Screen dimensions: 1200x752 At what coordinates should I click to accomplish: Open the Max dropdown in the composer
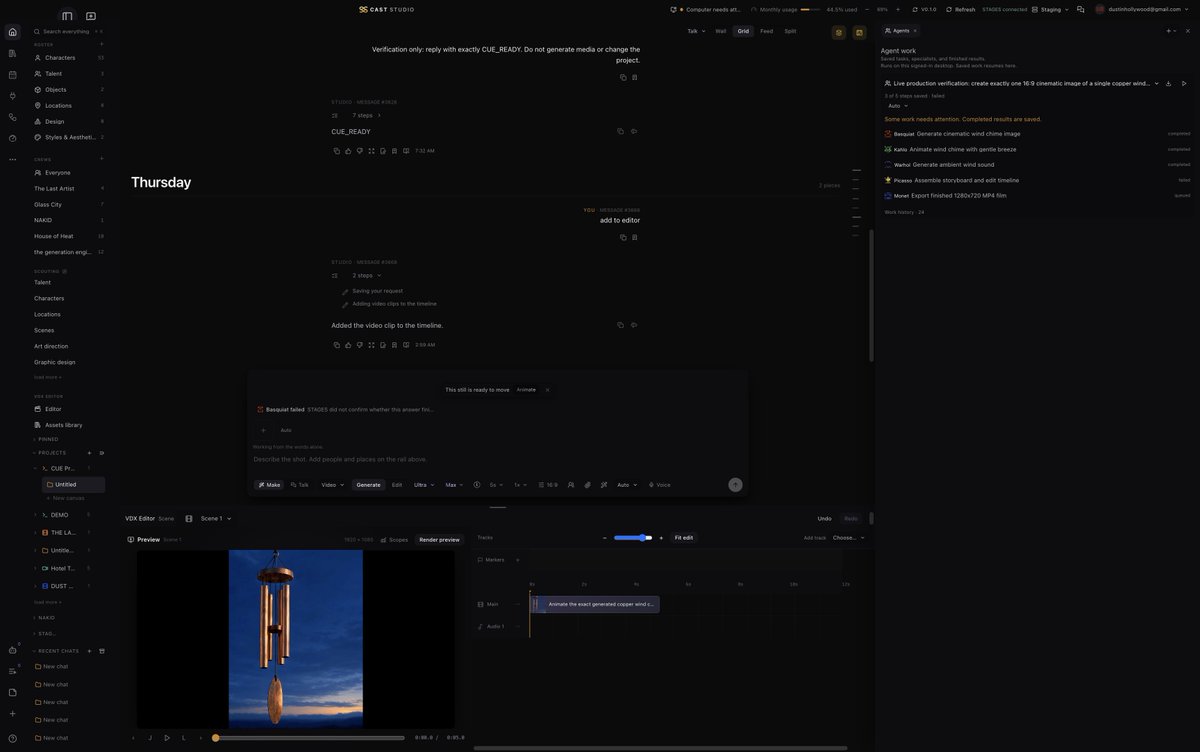455,485
